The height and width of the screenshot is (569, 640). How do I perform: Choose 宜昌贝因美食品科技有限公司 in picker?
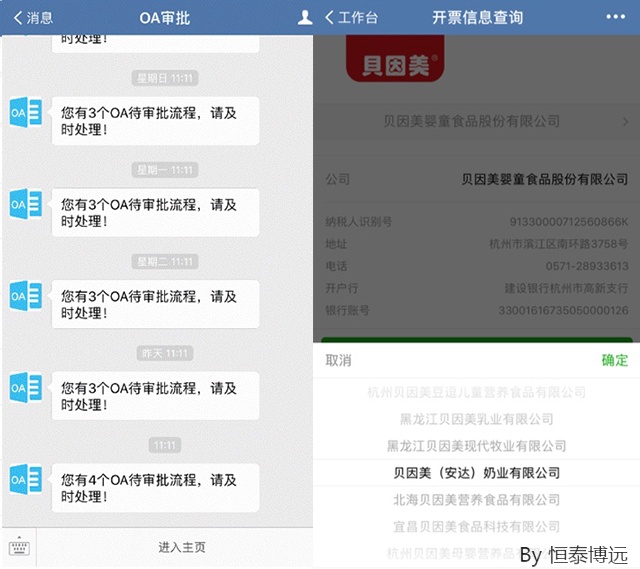pos(476,527)
